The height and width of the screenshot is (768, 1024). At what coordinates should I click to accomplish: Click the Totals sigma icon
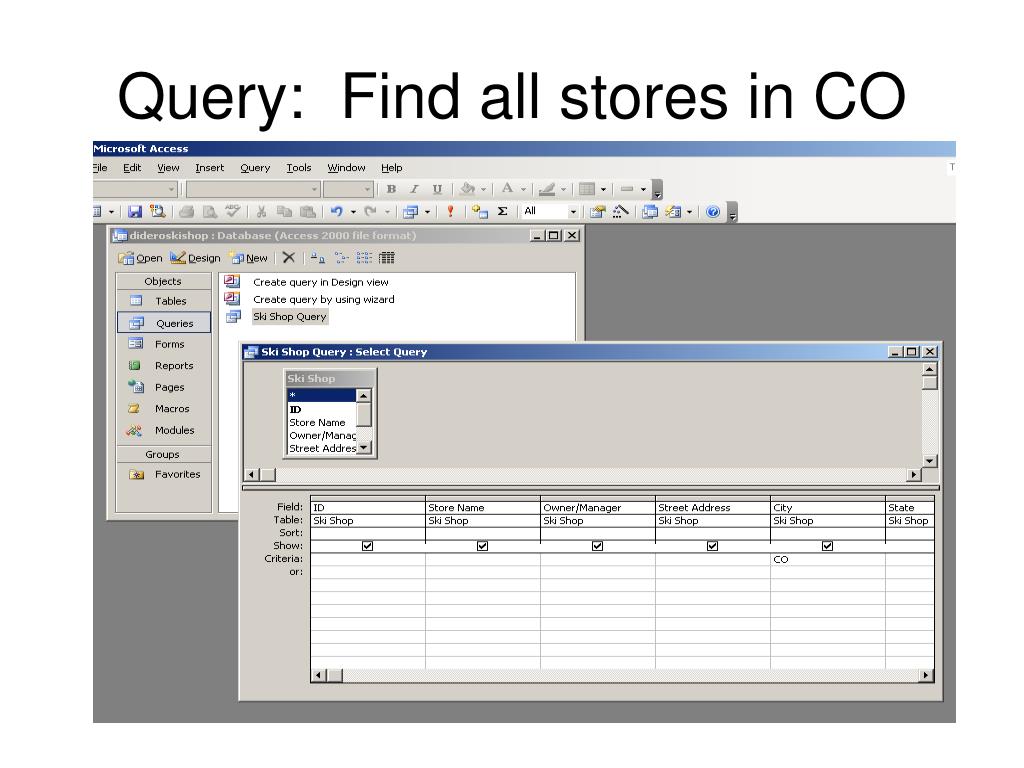502,212
